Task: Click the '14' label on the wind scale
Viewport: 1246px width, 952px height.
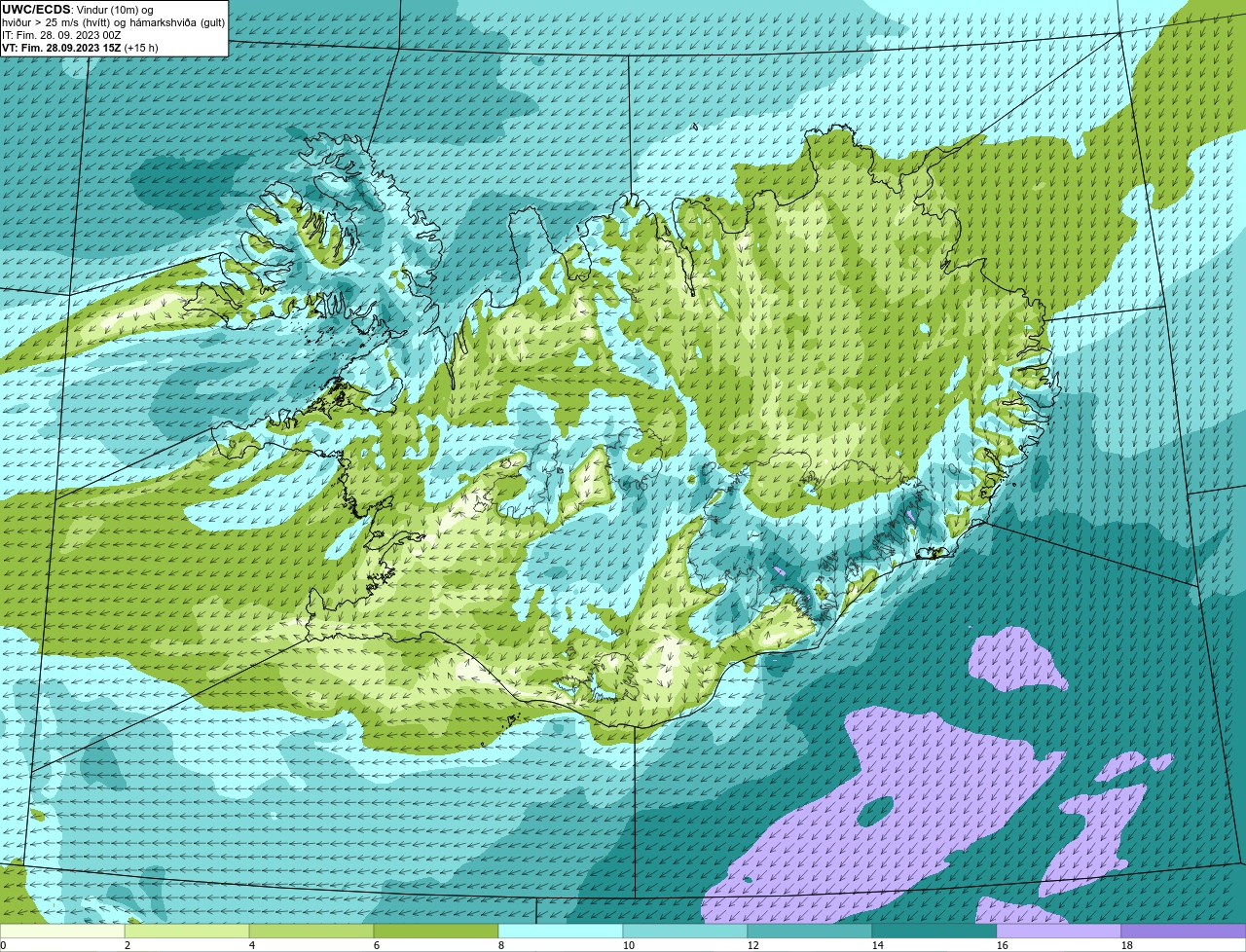Action: pyautogui.click(x=878, y=945)
